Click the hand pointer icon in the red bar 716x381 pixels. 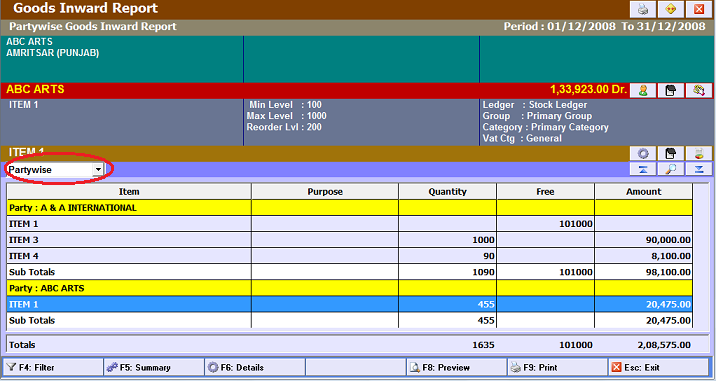tap(699, 90)
